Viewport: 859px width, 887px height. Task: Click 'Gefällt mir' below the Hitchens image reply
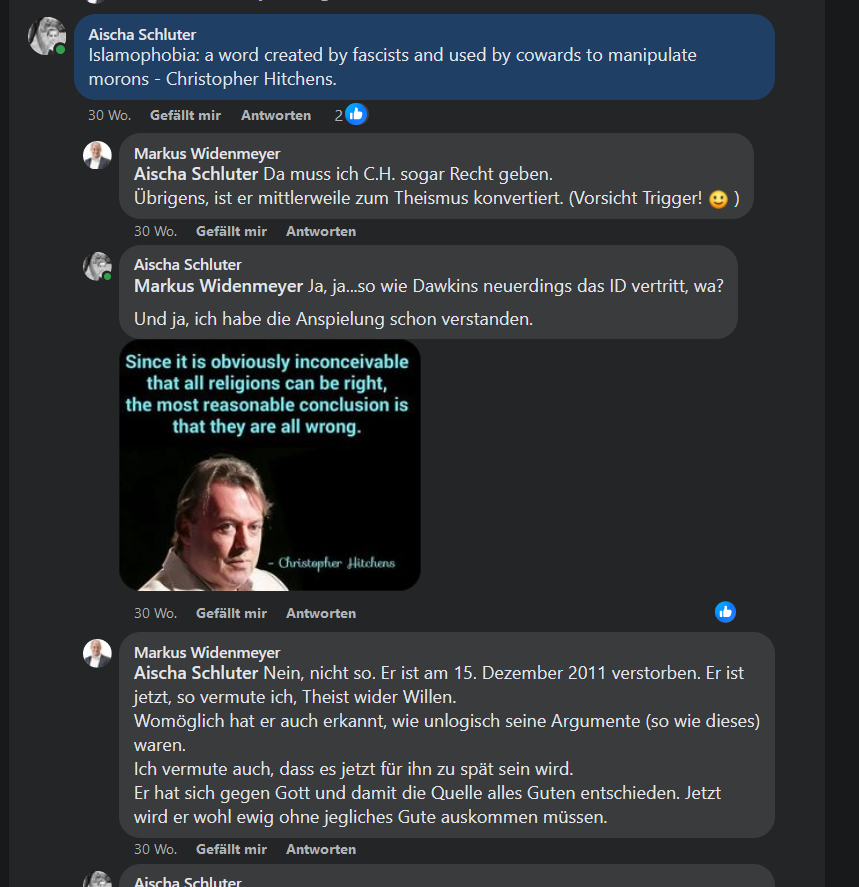coord(231,613)
